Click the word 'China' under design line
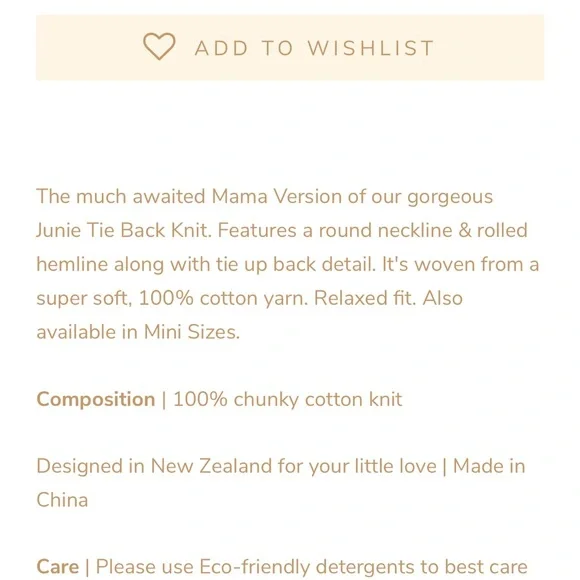This screenshot has height=580, width=580. click(62, 500)
